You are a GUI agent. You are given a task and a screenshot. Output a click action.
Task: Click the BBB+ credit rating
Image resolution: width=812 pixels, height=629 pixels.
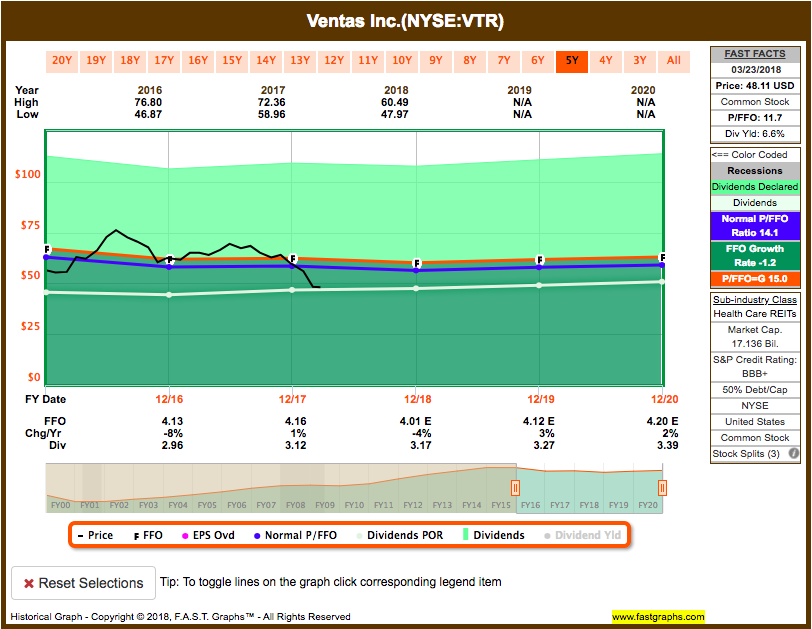coord(755,373)
